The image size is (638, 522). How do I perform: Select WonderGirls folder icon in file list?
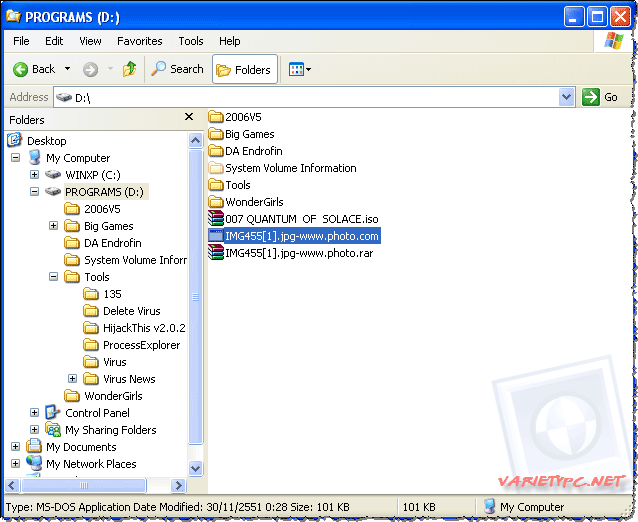[216, 202]
